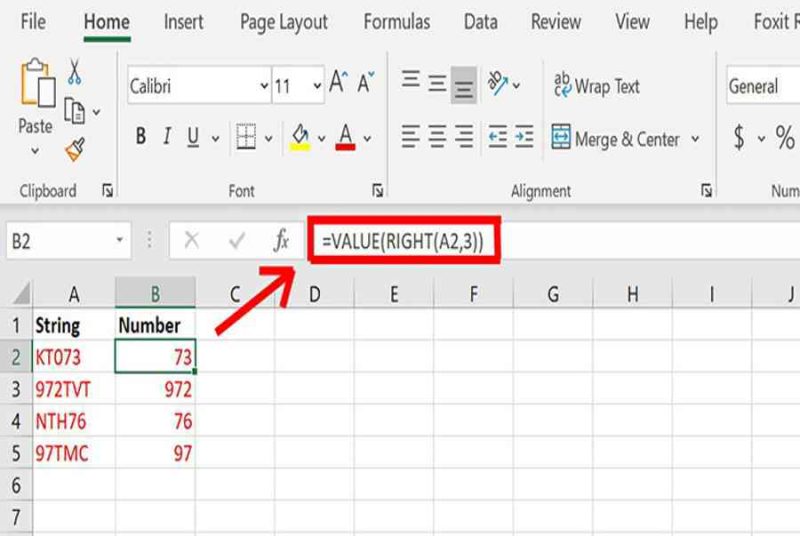800x536 pixels.
Task: Decrease font size with the smaller A
Action: (x=365, y=83)
